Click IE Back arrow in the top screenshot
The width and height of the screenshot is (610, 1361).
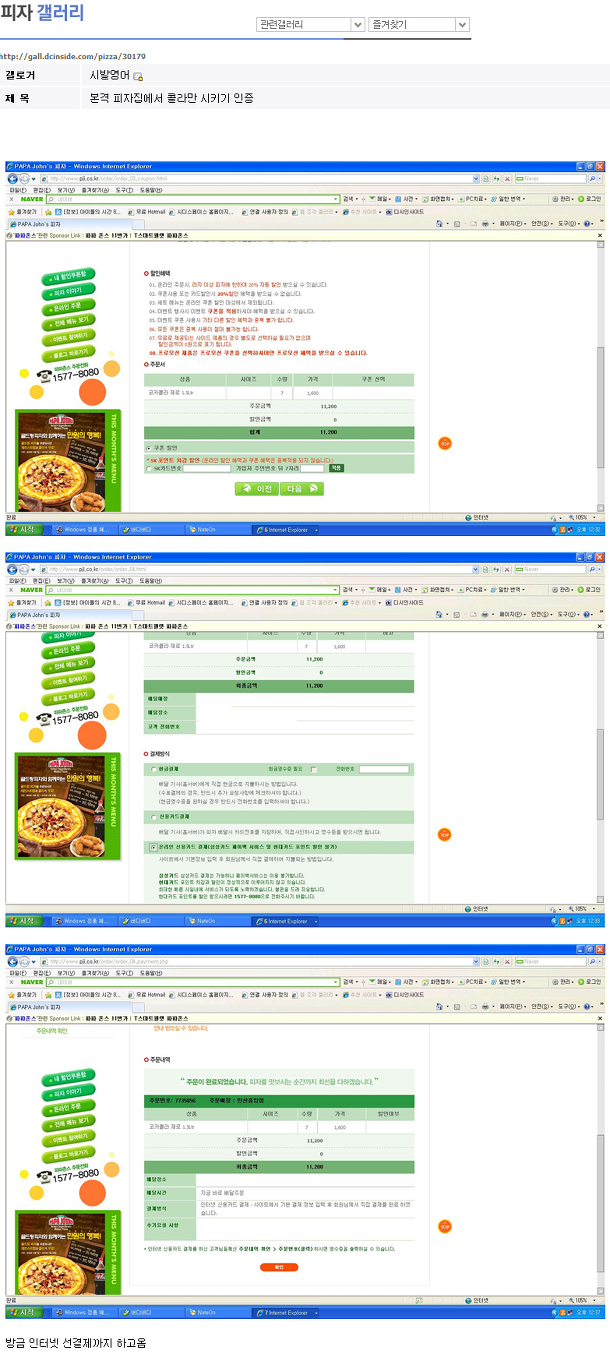click(11, 178)
